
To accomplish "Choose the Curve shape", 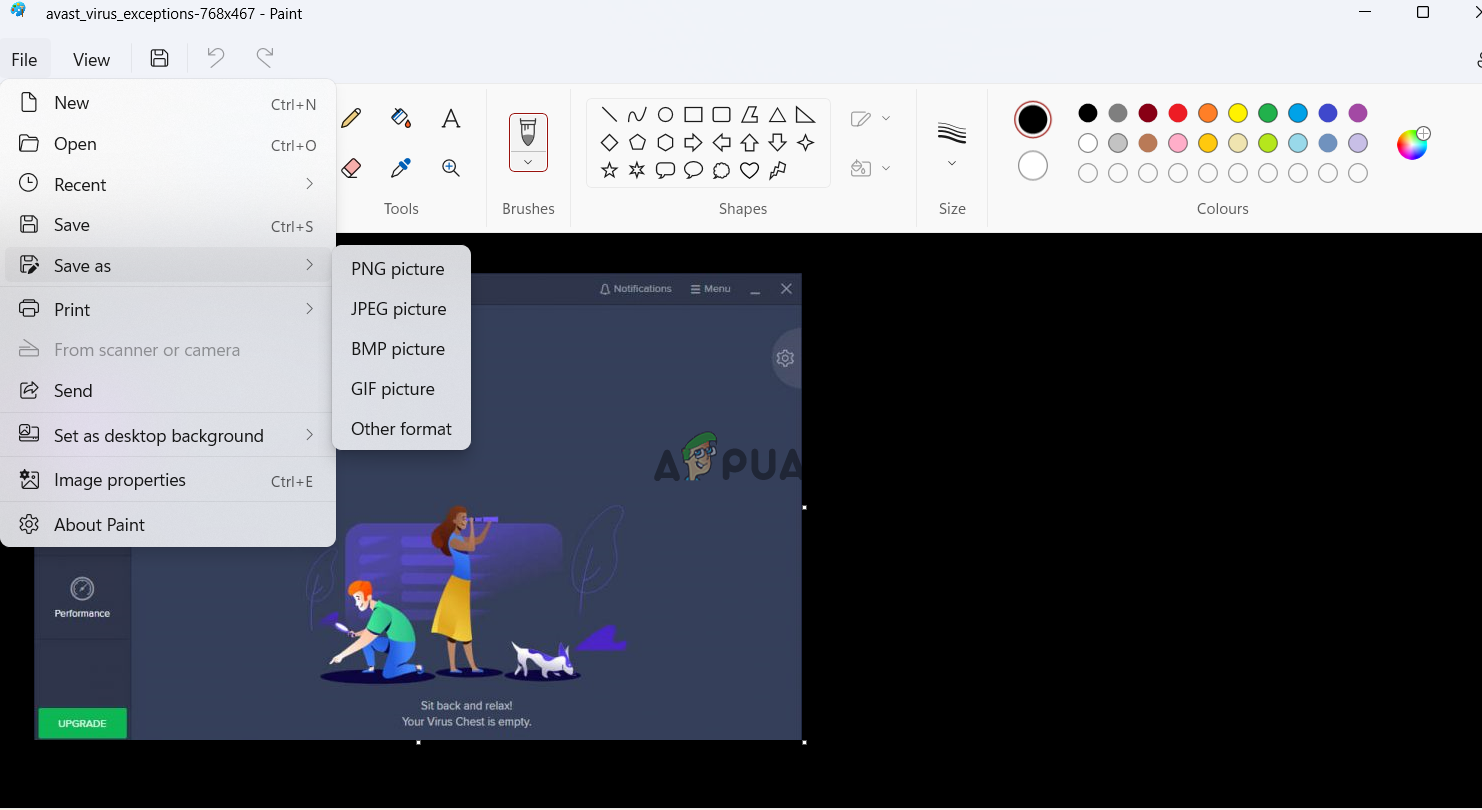I will coord(637,115).
